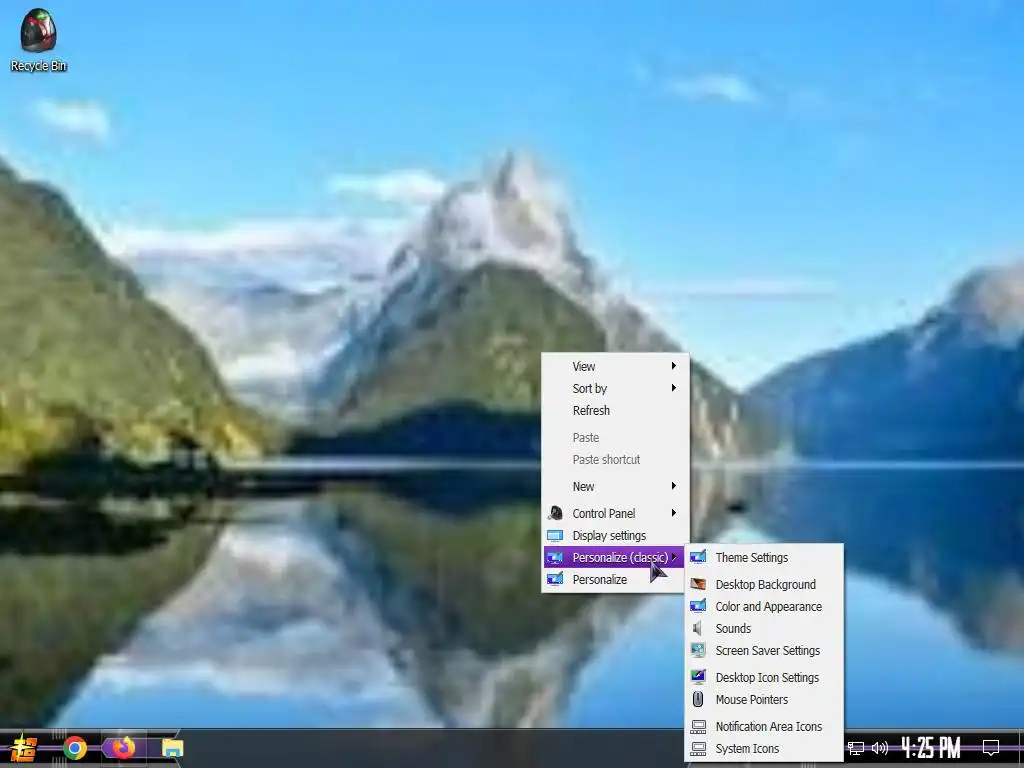Click the Color and Appearance icon
1024x768 pixels.
tap(698, 606)
